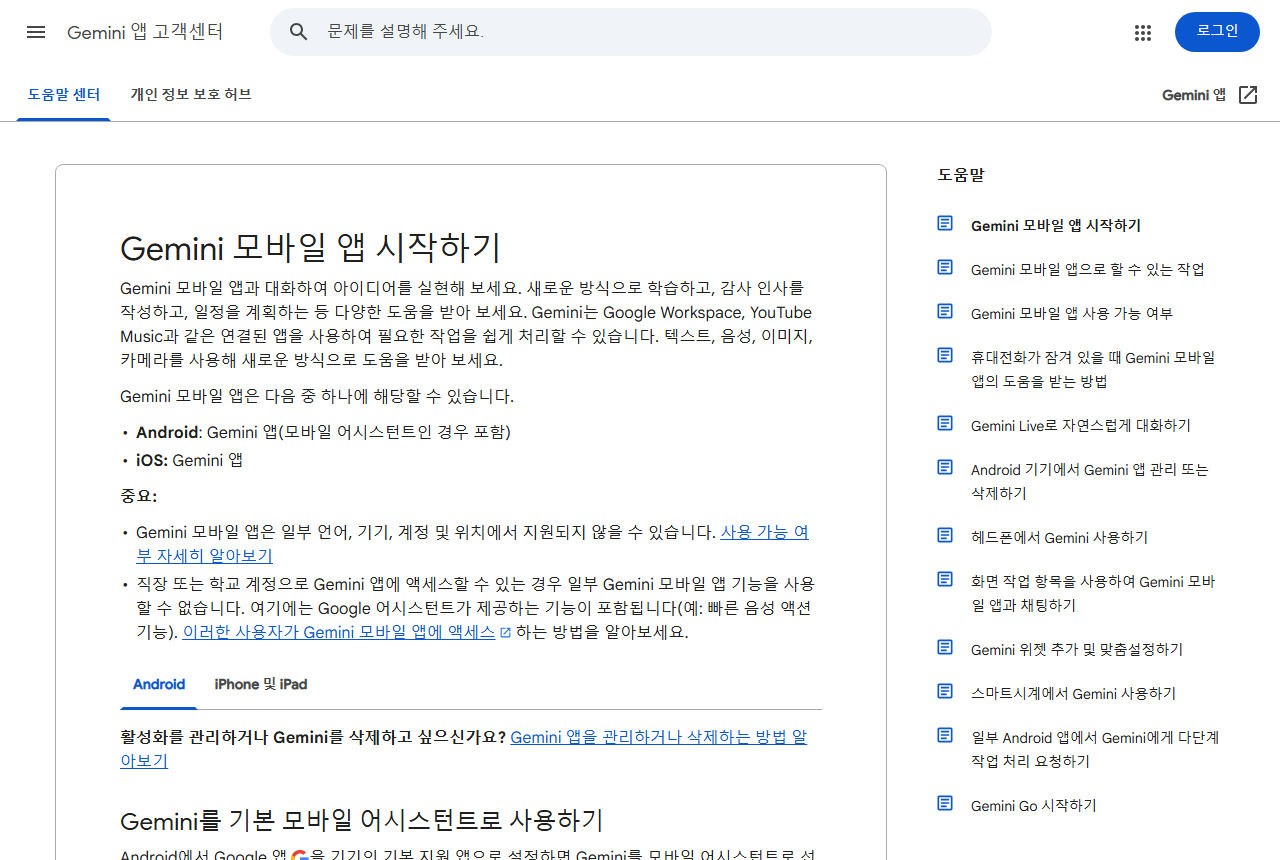Image resolution: width=1280 pixels, height=860 pixels.
Task: Click the article icon beside Android 기기에서 Gemini 앱 관리
Action: [945, 467]
